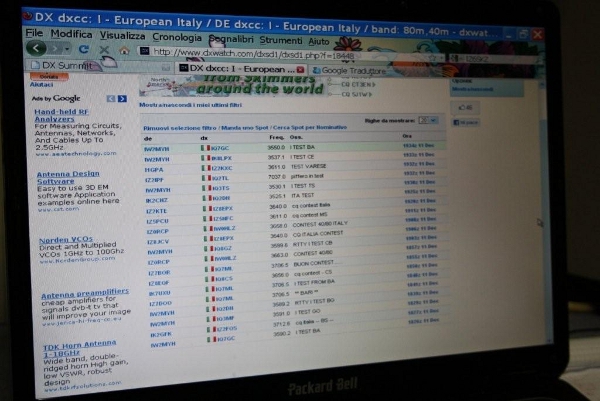Screen dimensions: 600x401
Task: Select the 'TEST VARESE' comment text
Action: coord(308,166)
